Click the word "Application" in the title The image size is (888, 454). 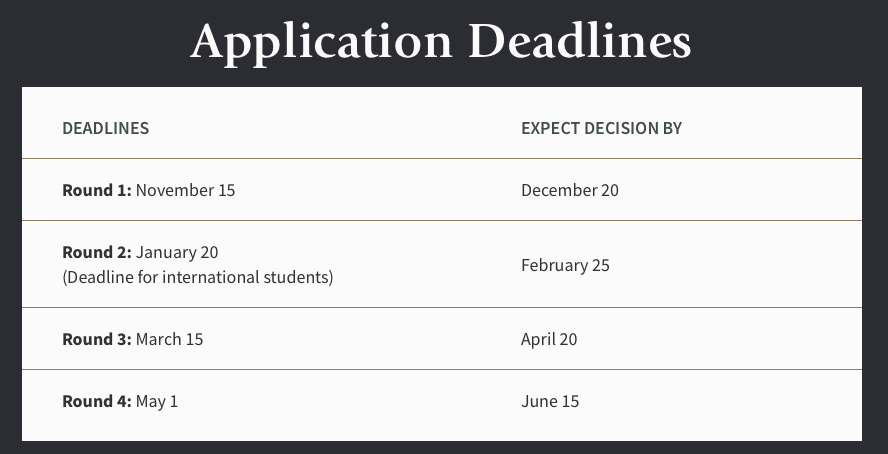point(320,42)
